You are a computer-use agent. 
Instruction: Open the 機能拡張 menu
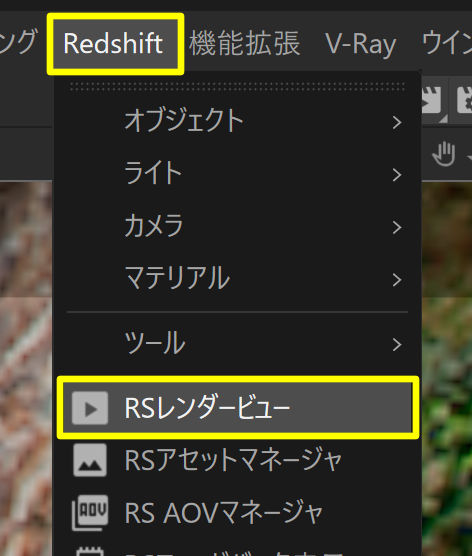[245, 44]
